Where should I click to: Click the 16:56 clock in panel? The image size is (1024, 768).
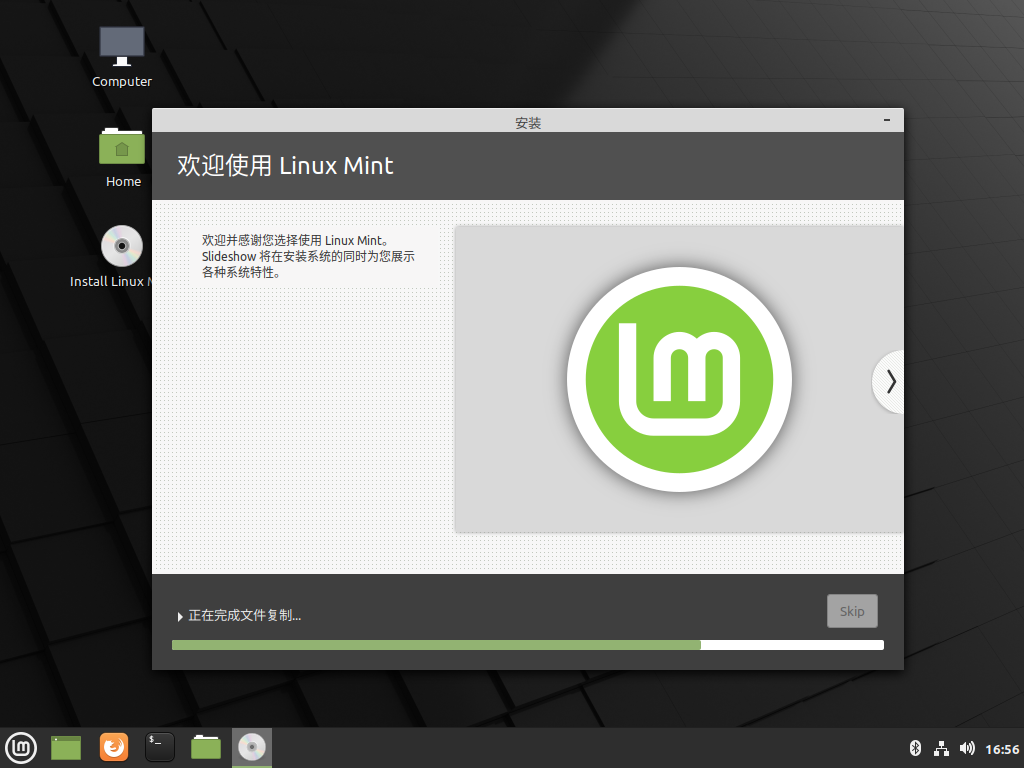(1002, 749)
